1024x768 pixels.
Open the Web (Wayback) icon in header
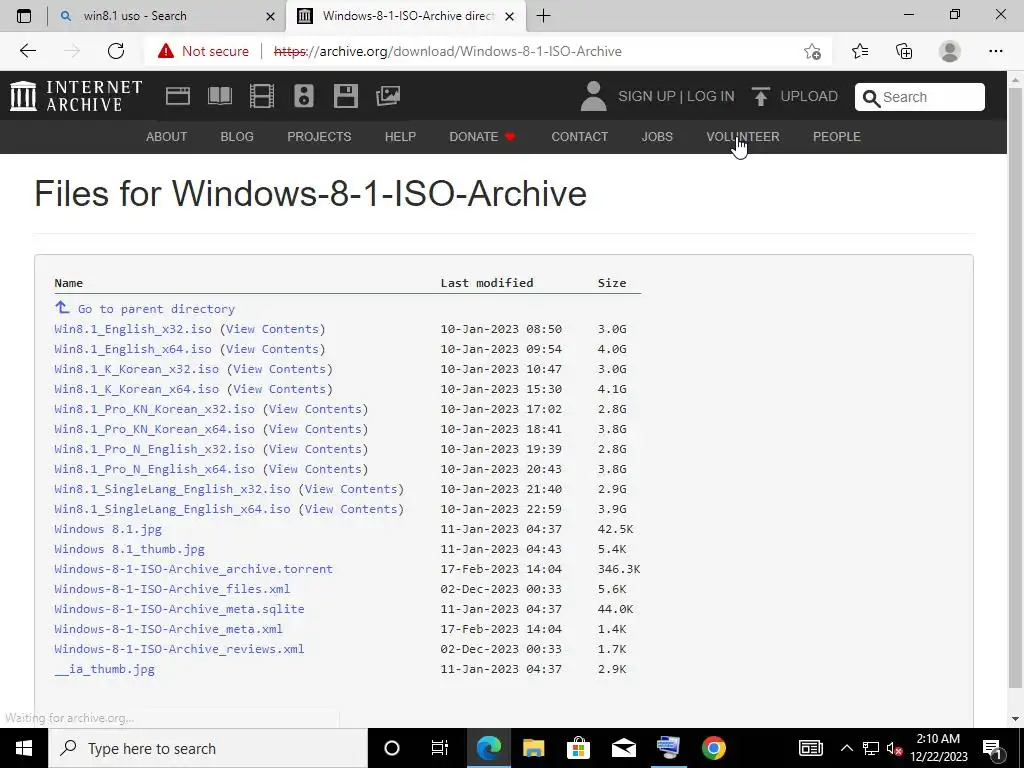[178, 96]
